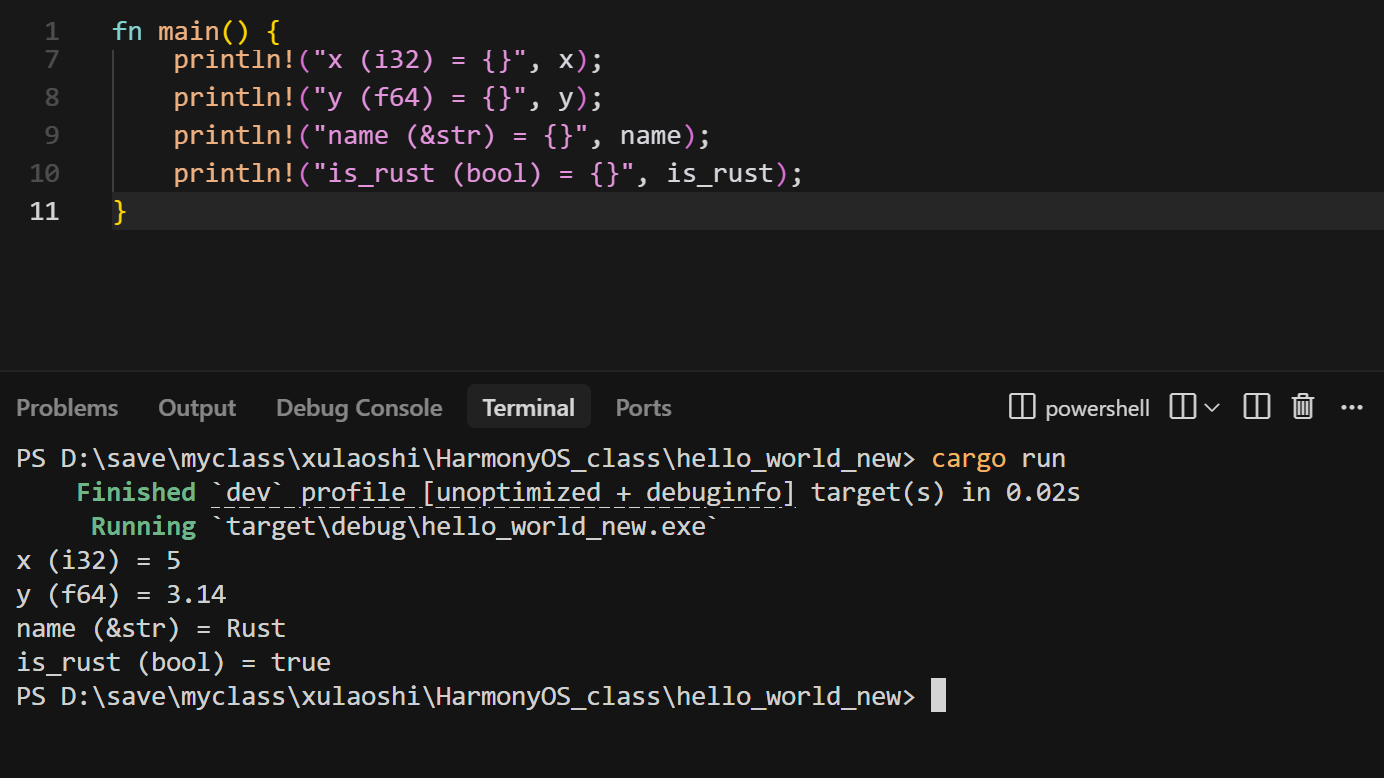Click the target\debug\hello_world_new.exe path
The height and width of the screenshot is (778, 1384).
click(x=466, y=526)
